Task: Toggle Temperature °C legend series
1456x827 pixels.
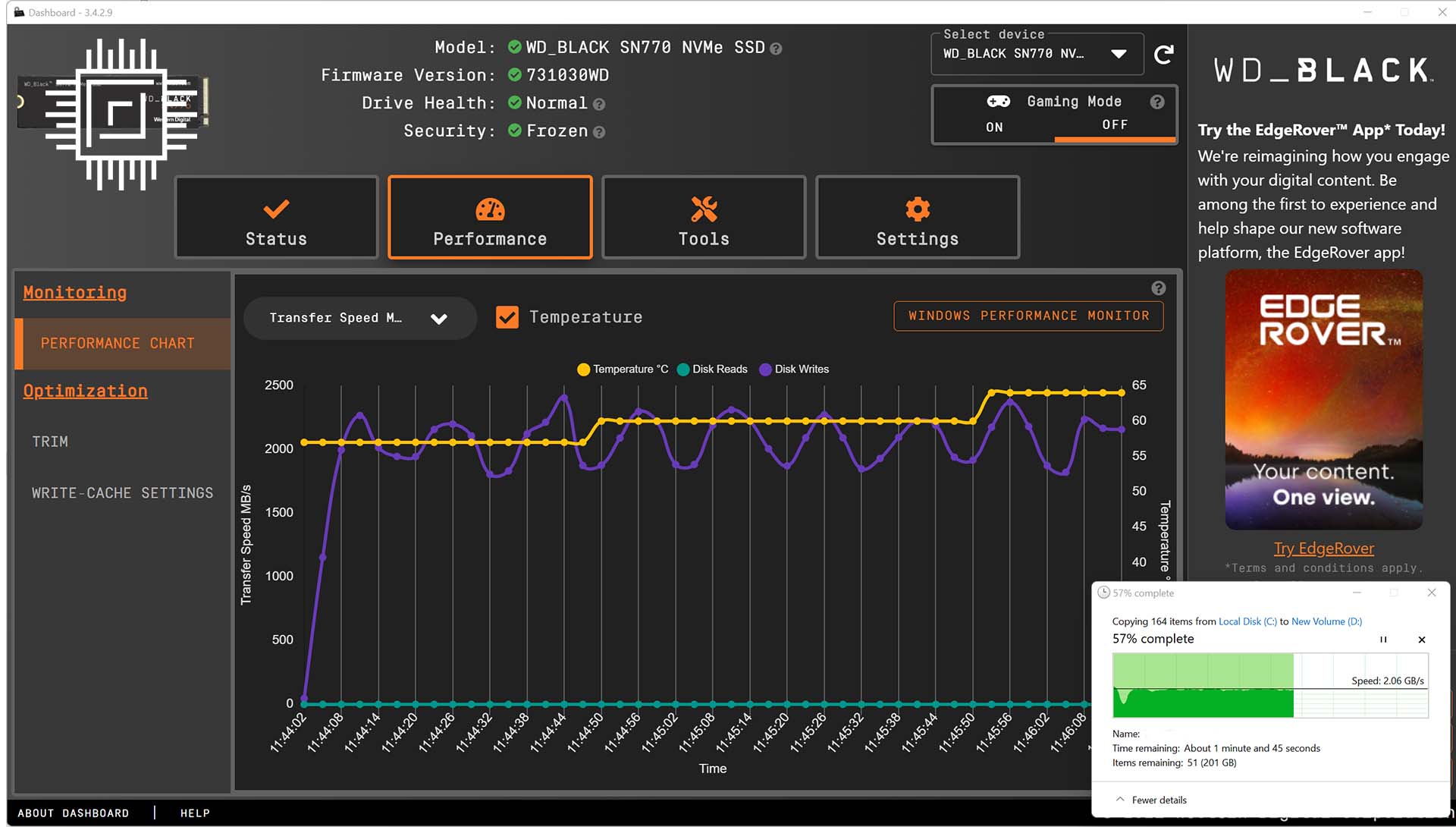Action: 622,369
